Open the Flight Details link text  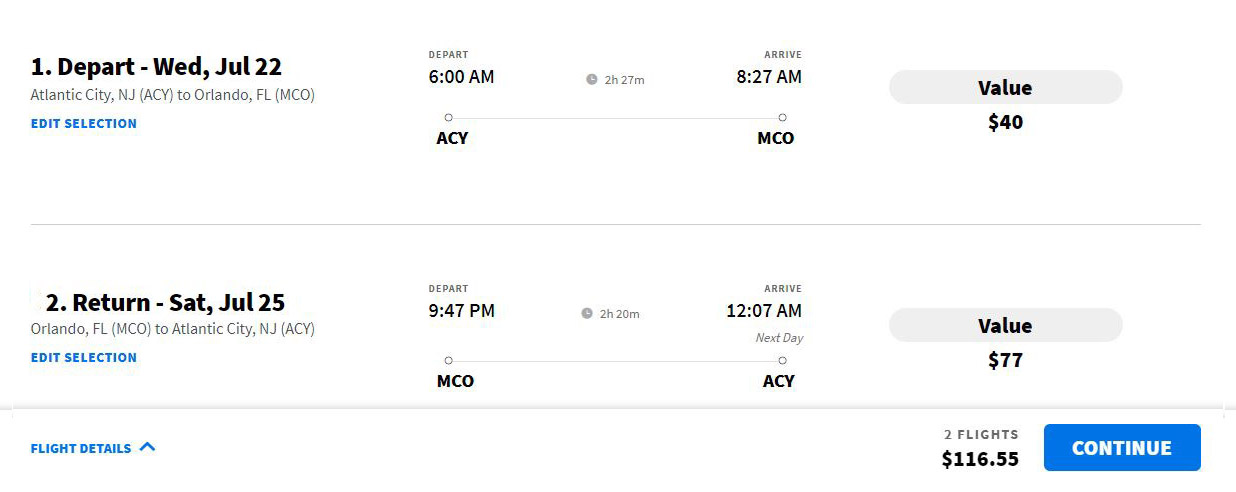(x=81, y=448)
